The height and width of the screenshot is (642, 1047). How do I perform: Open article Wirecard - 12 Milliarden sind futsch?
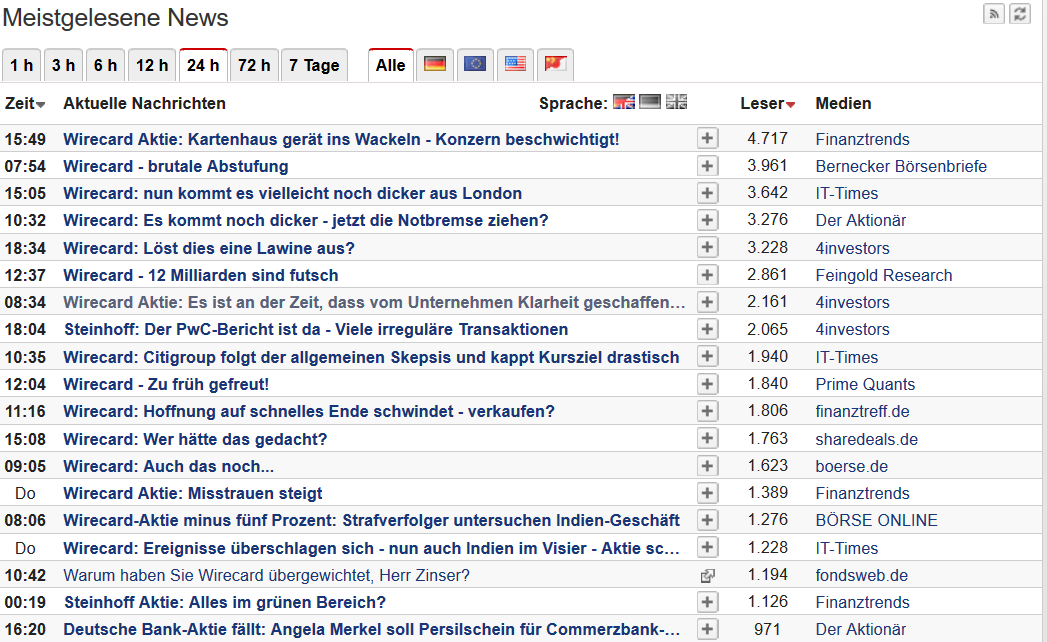click(201, 275)
